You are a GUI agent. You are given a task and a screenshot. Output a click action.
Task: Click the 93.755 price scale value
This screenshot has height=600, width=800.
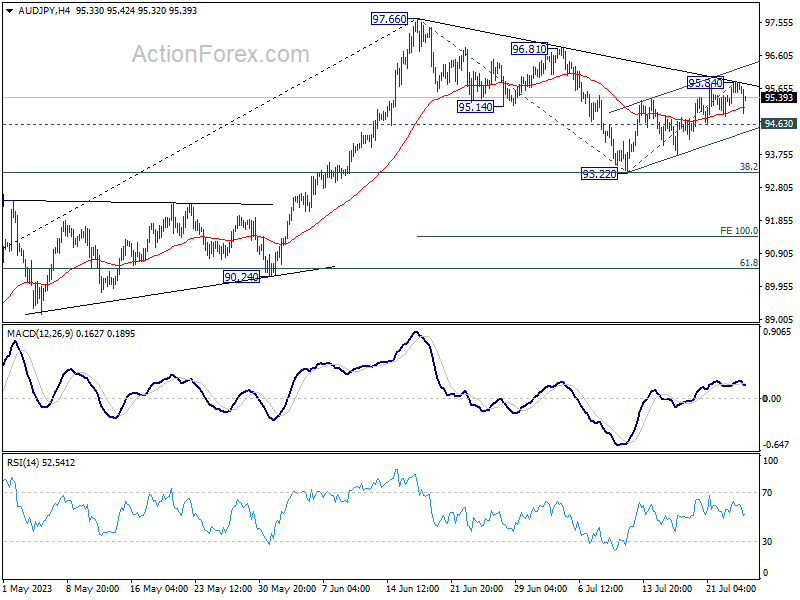[x=779, y=155]
